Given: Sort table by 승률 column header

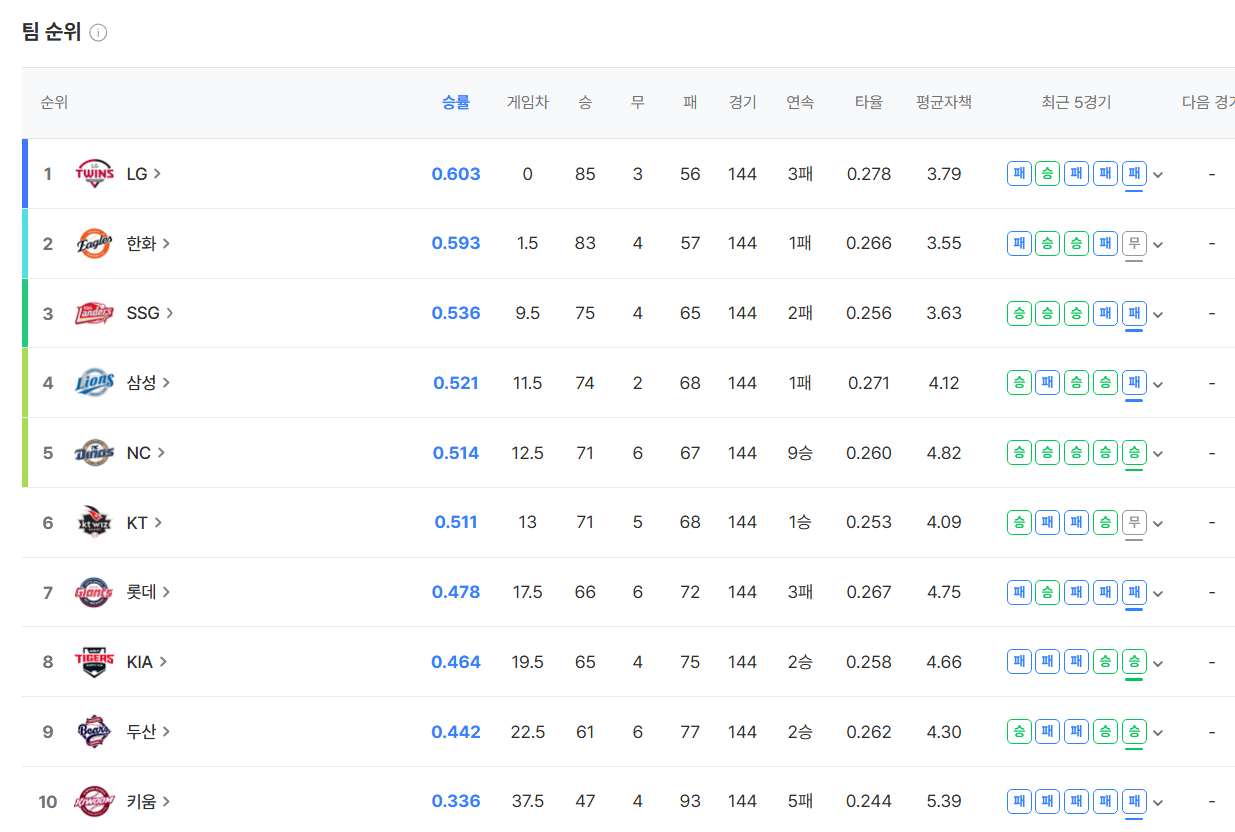Looking at the screenshot, I should coord(455,102).
